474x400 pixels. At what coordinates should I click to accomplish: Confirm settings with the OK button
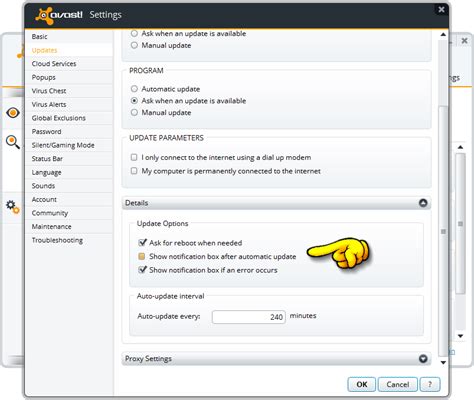(x=362, y=384)
